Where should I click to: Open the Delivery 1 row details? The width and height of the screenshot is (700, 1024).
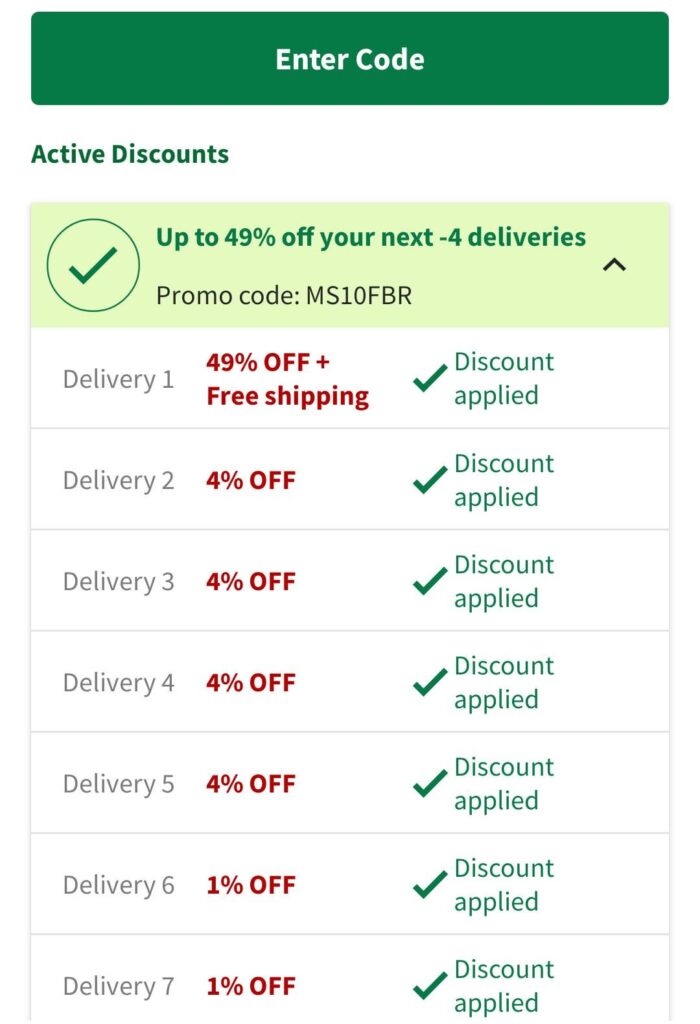coord(350,377)
